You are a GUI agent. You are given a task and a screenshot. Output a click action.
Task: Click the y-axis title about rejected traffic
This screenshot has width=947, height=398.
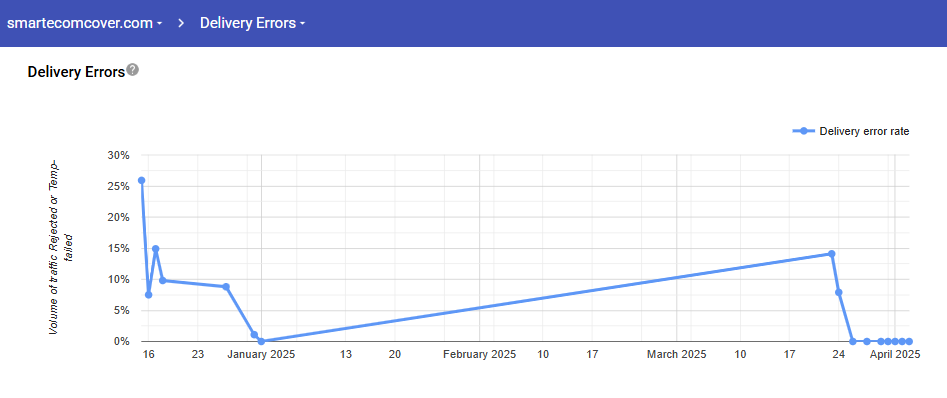[61, 247]
